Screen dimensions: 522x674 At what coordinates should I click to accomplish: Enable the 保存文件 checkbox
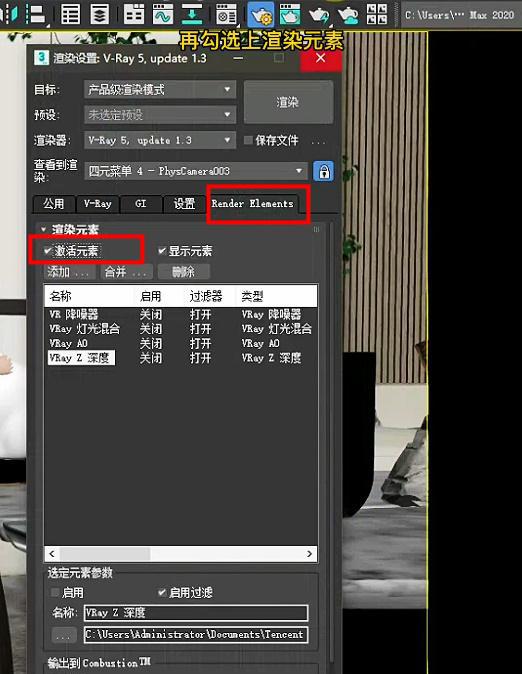(x=248, y=140)
